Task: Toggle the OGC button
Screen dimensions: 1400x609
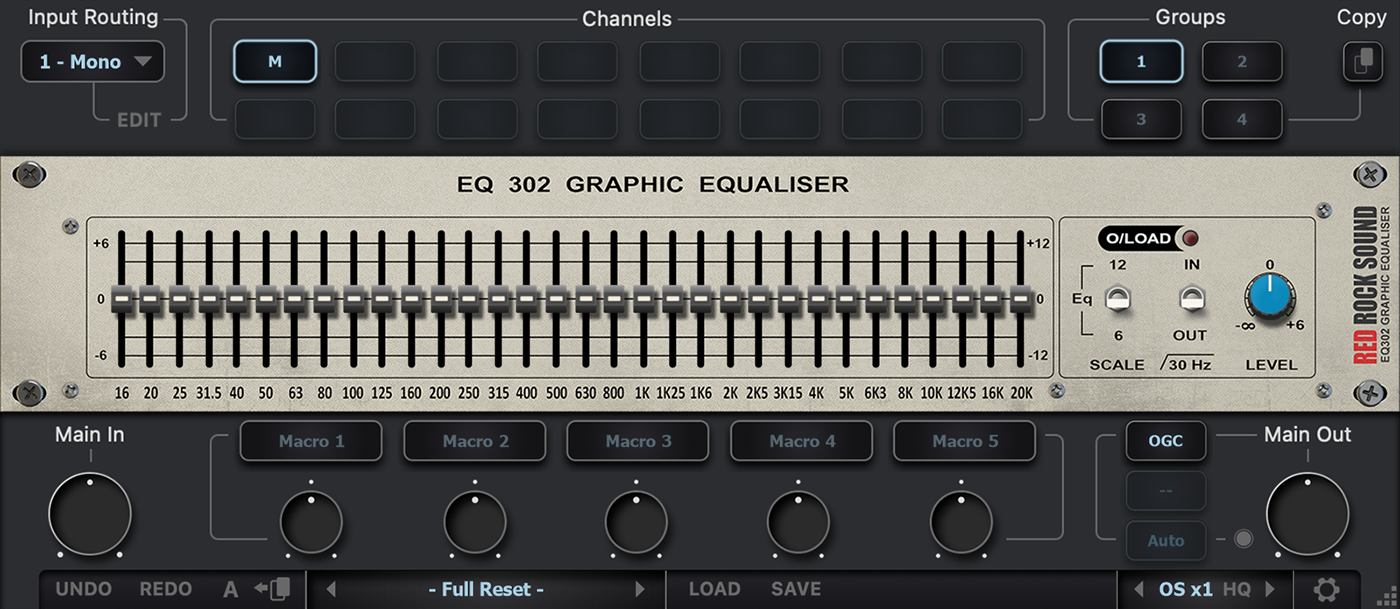Action: (1165, 441)
